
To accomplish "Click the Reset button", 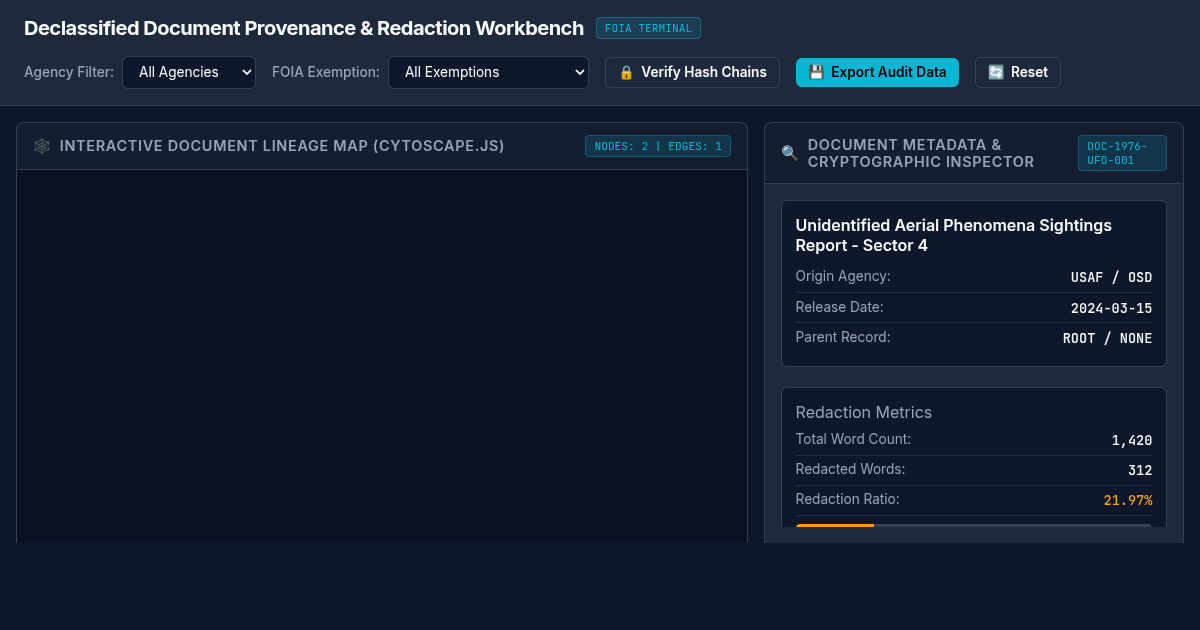I will (1017, 72).
